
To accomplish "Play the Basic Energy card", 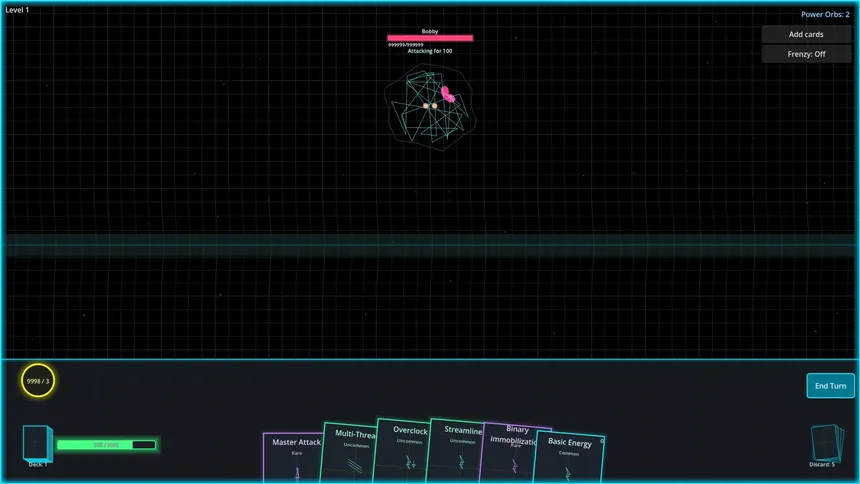I will click(x=569, y=458).
